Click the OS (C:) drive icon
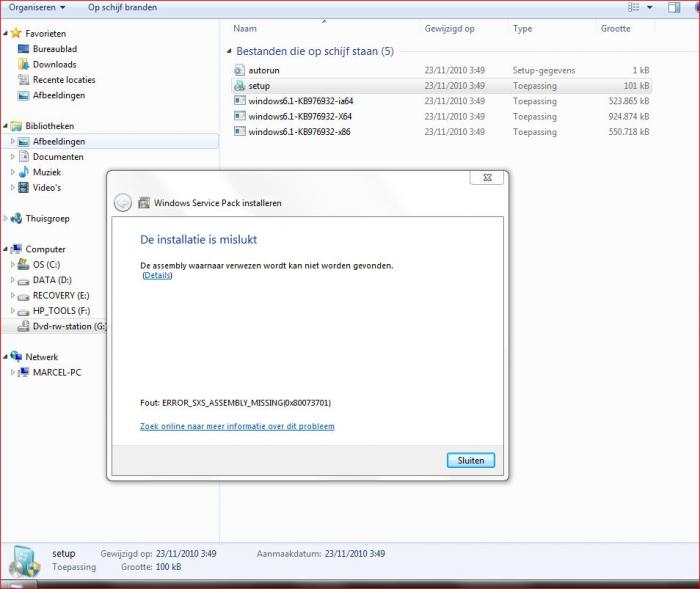This screenshot has height=589, width=700. [x=24, y=265]
